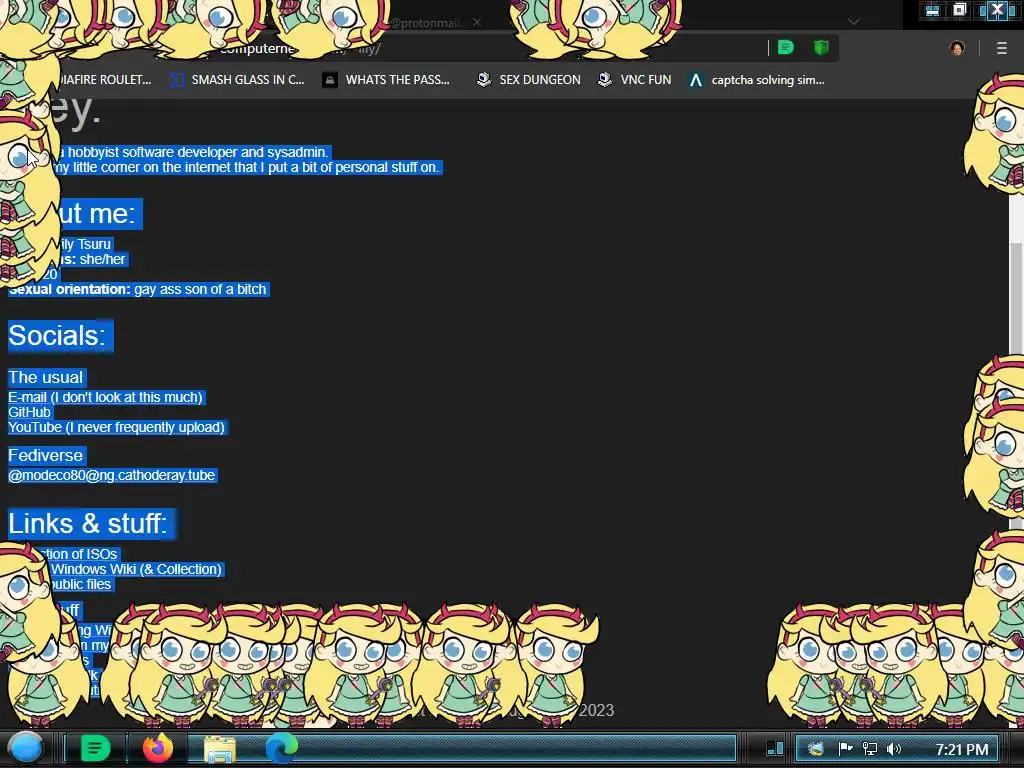Open the E-mail (I don't look at this much) link
The width and height of the screenshot is (1024, 768).
(106, 397)
